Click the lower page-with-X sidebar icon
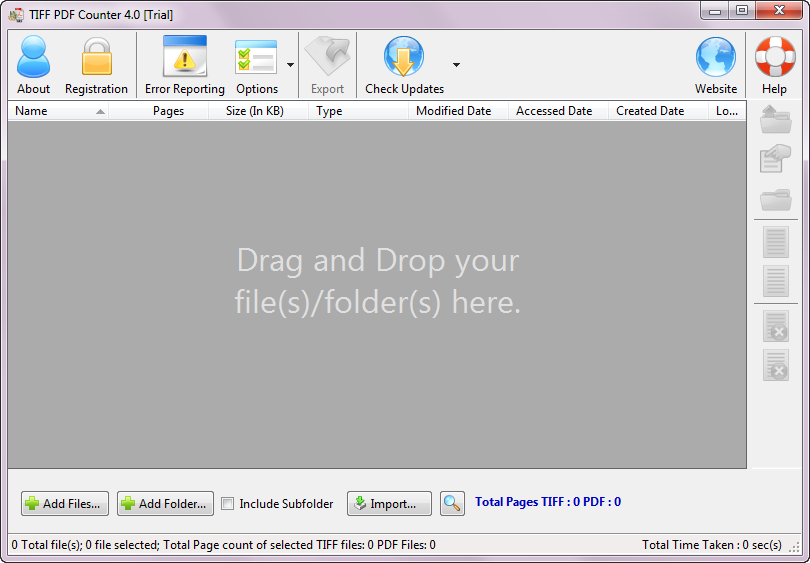Image resolution: width=810 pixels, height=563 pixels. coord(776,365)
